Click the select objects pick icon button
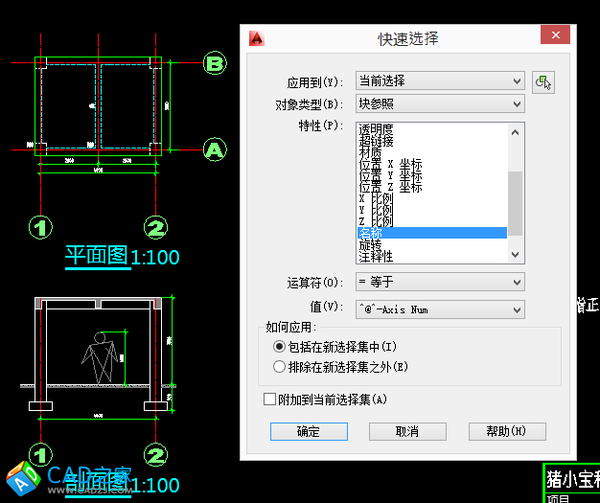This screenshot has height=503, width=600. point(543,82)
